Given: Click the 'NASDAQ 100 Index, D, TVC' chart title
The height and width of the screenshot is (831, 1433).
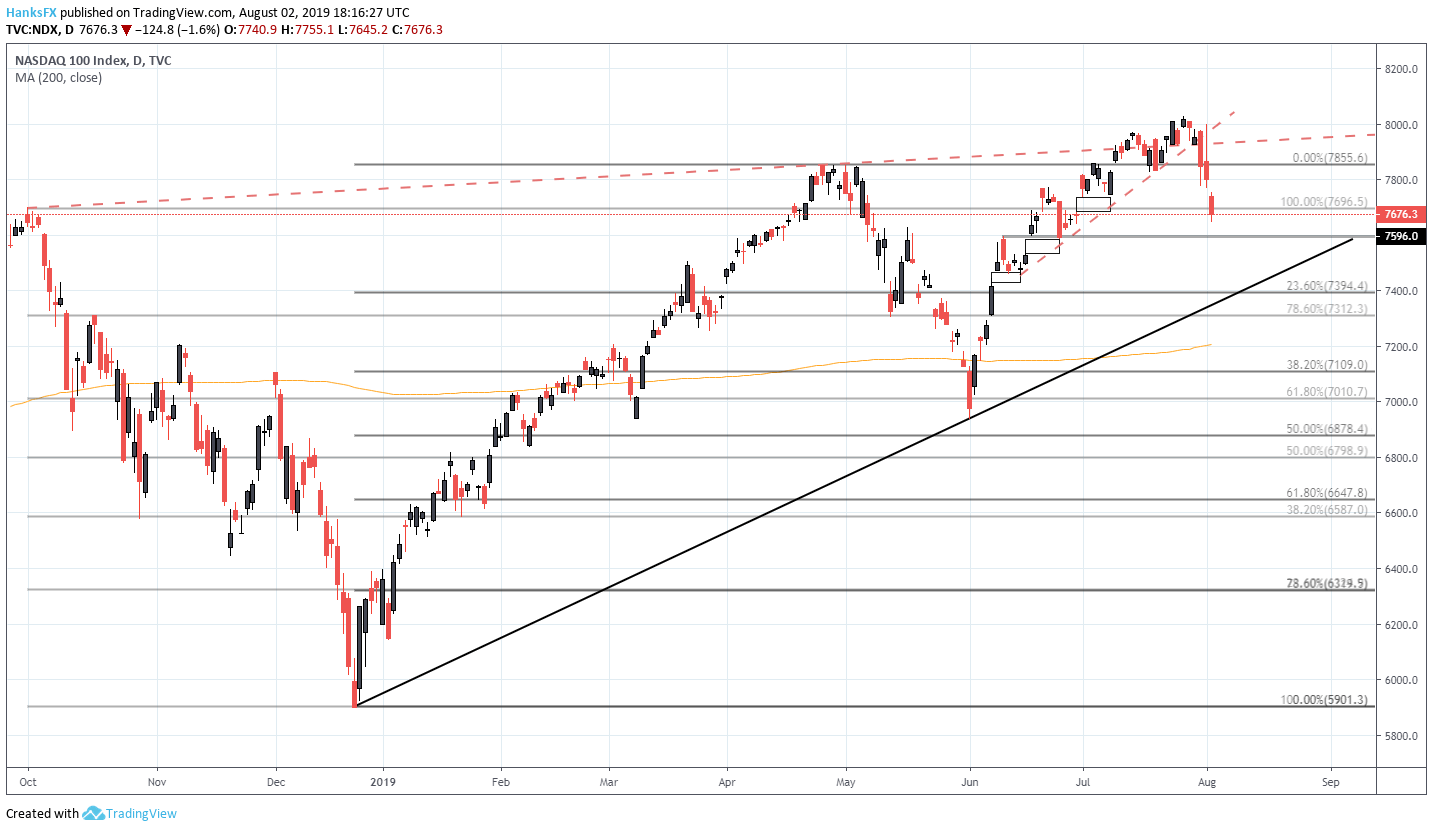Looking at the screenshot, I should (x=92, y=60).
